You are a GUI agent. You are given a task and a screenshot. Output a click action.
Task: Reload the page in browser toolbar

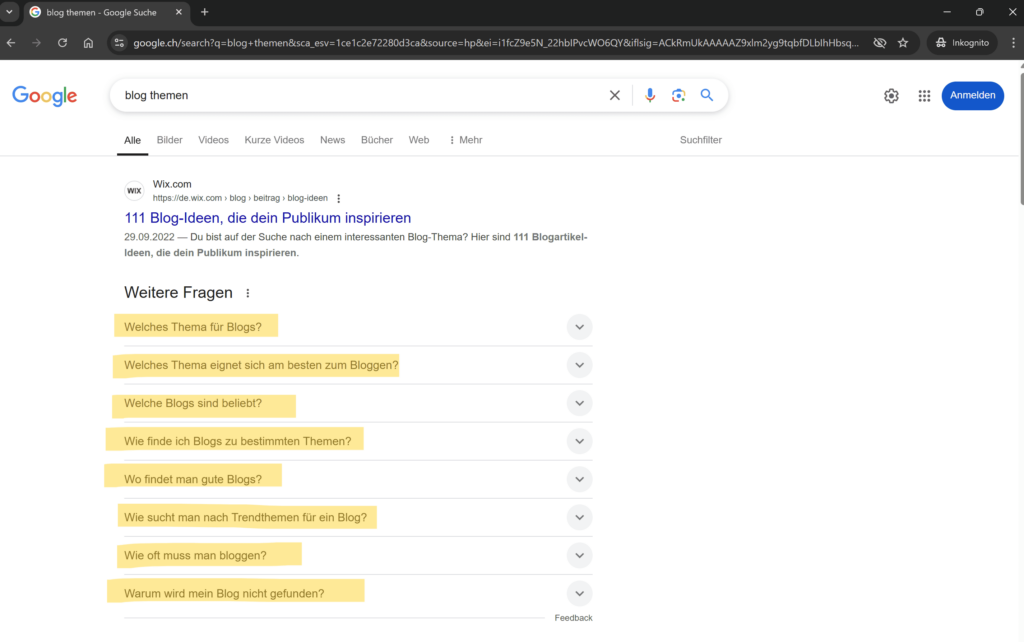point(62,43)
